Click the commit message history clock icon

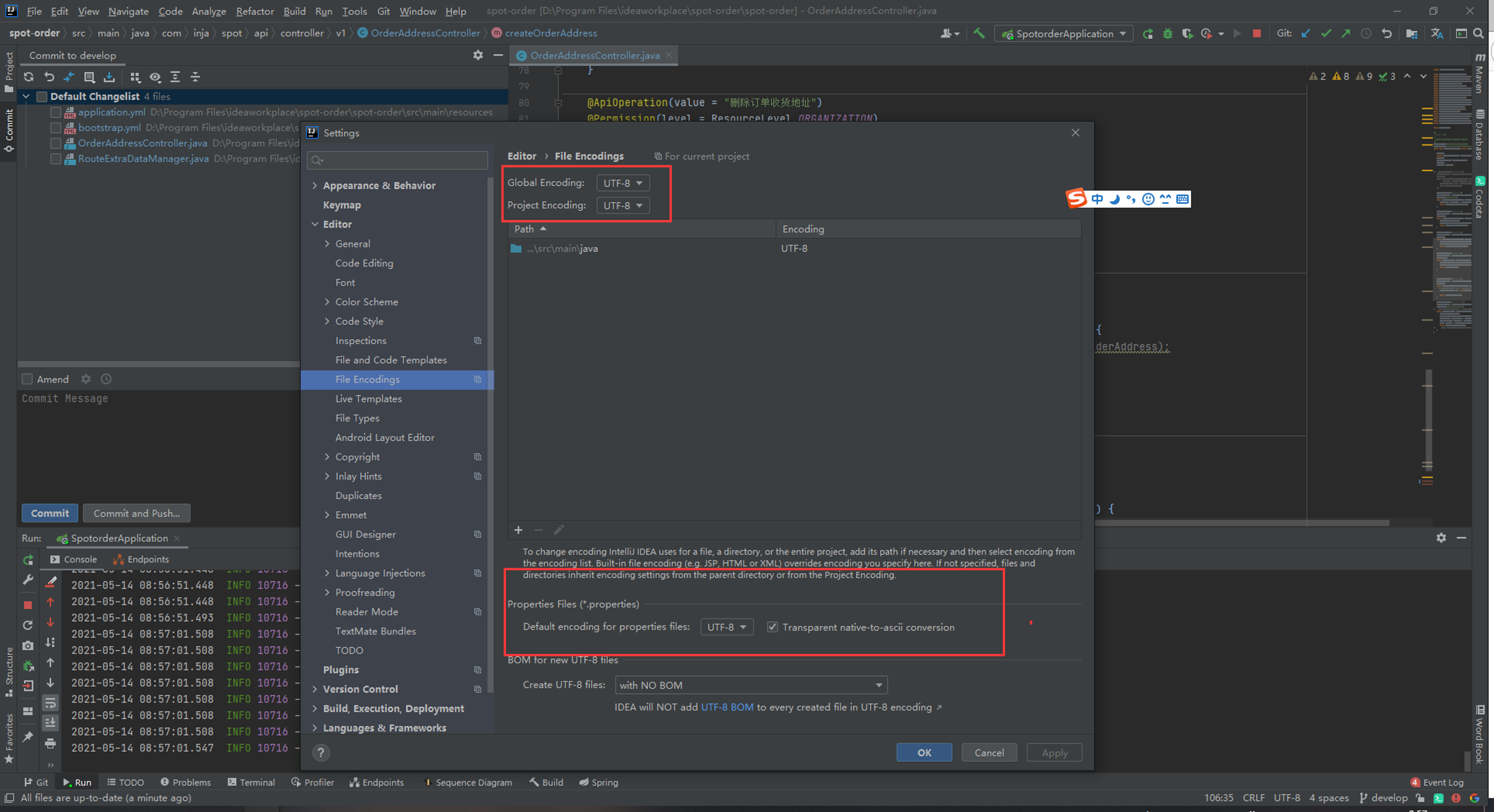(x=106, y=379)
